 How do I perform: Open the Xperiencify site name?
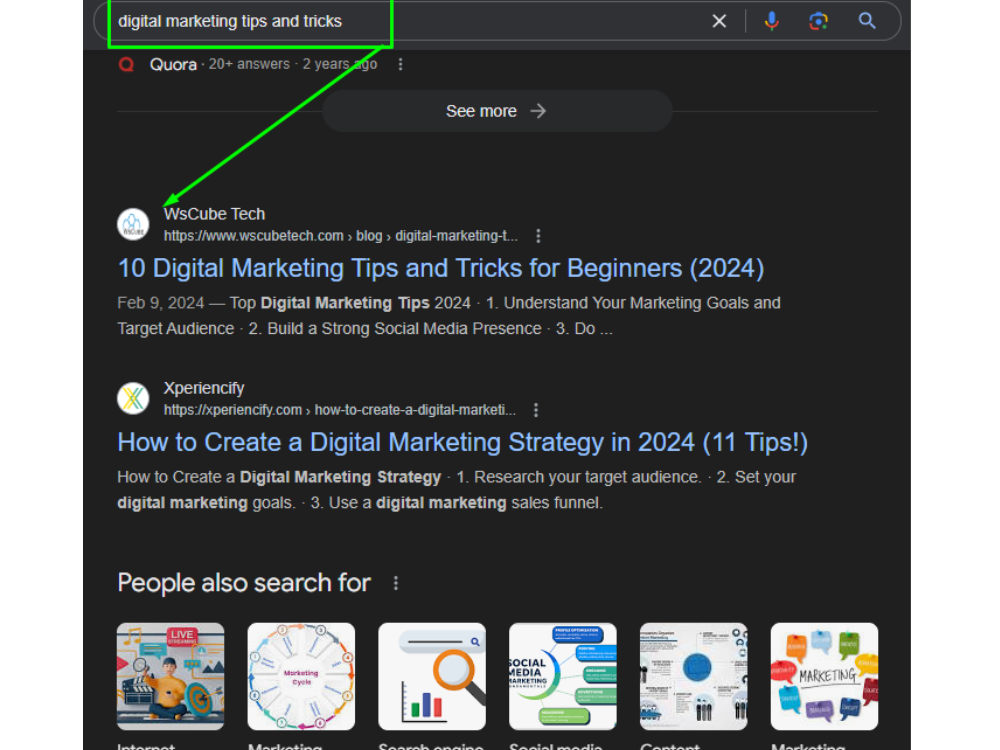[x=203, y=388]
